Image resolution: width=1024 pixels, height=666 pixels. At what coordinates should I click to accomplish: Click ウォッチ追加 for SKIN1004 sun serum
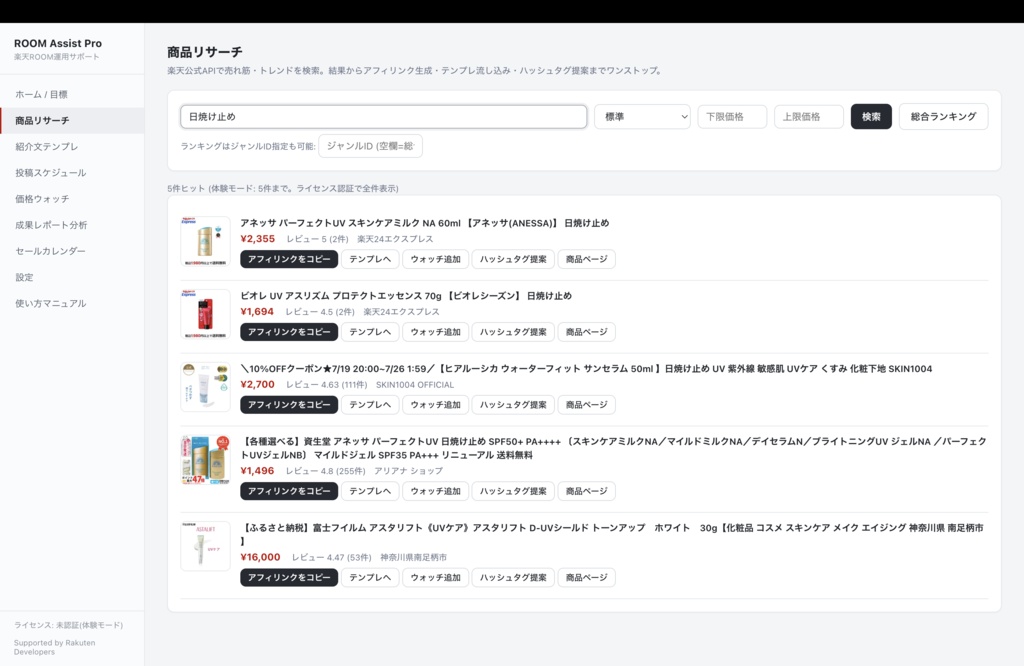[435, 405]
